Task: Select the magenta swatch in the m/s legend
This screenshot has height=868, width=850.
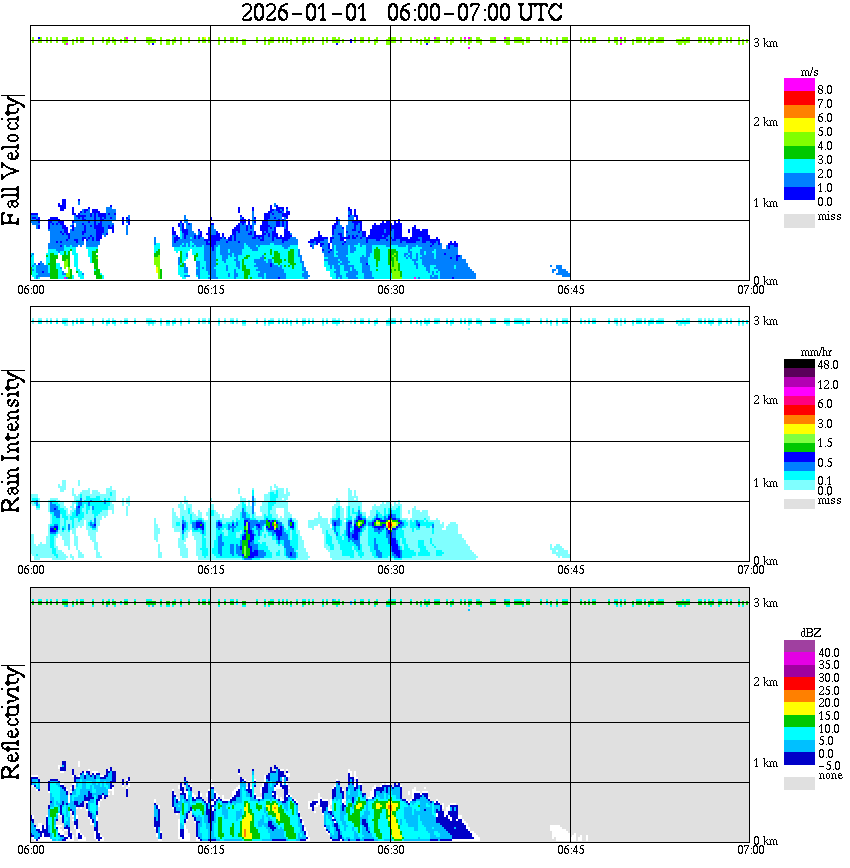Action: [x=799, y=85]
